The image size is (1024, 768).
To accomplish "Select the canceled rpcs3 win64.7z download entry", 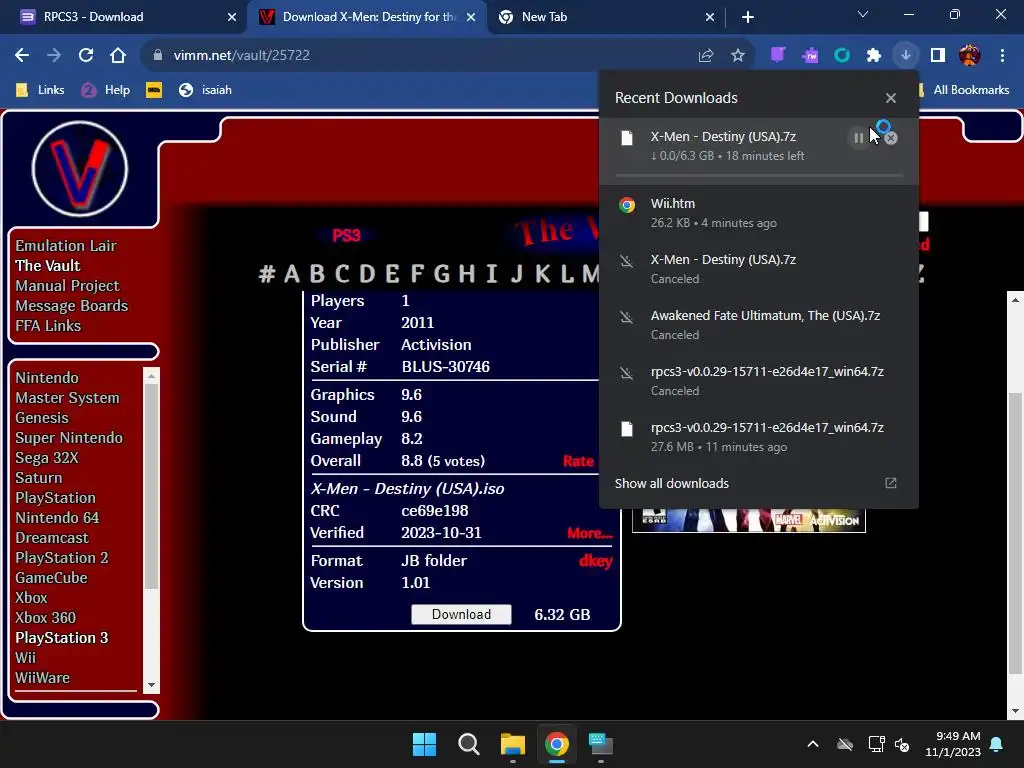I will 759,381.
